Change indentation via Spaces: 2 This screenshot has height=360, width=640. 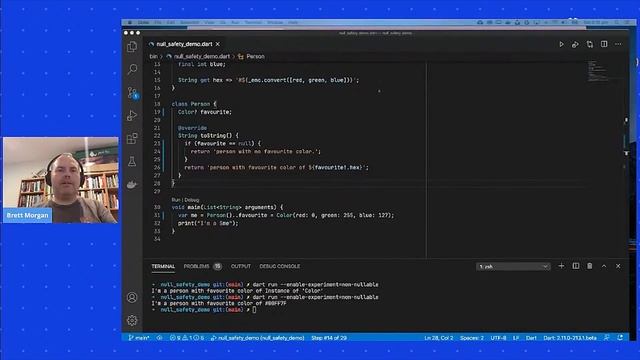pos(472,338)
